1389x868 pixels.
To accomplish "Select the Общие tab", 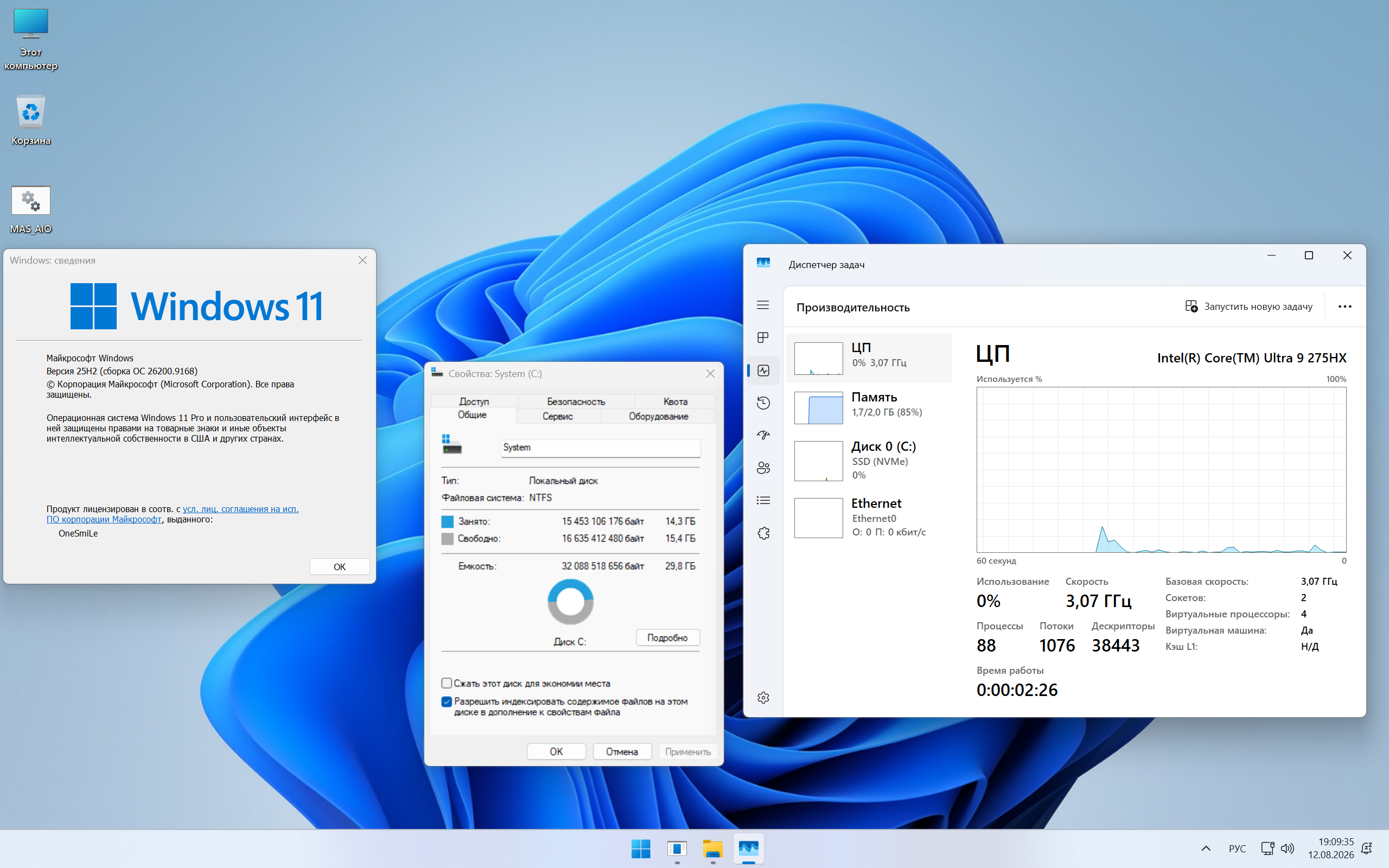I will point(473,415).
